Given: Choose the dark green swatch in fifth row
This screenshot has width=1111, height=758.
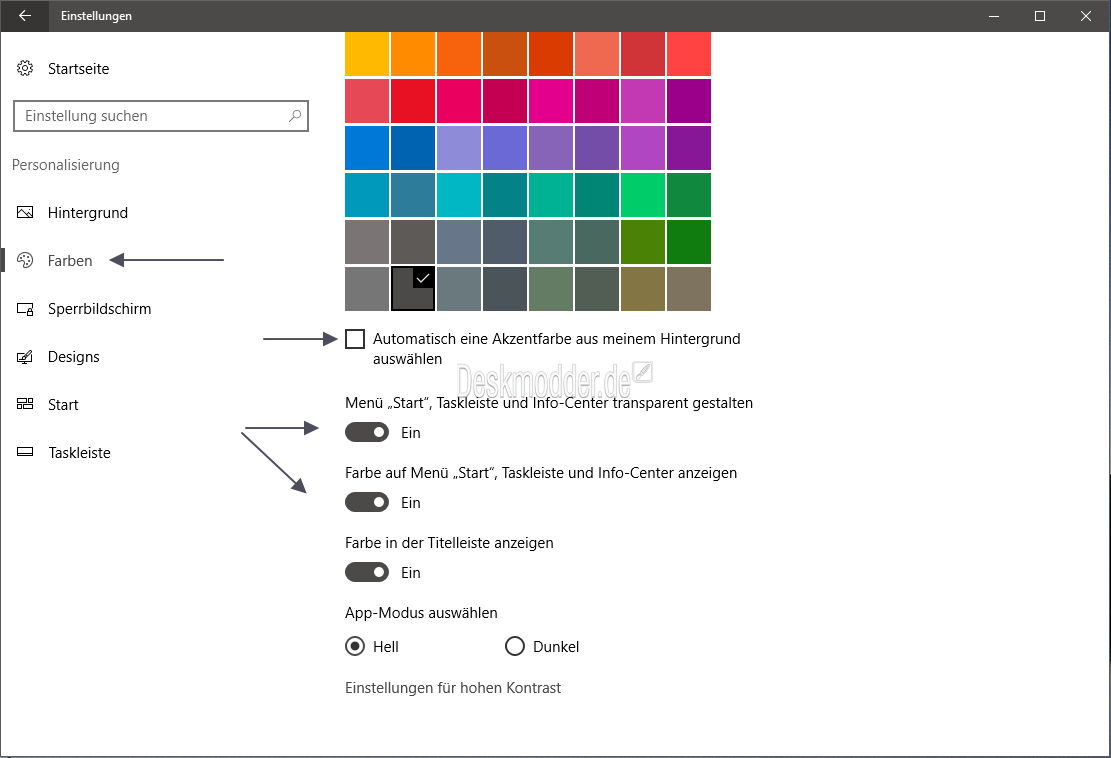Looking at the screenshot, I should [x=689, y=242].
